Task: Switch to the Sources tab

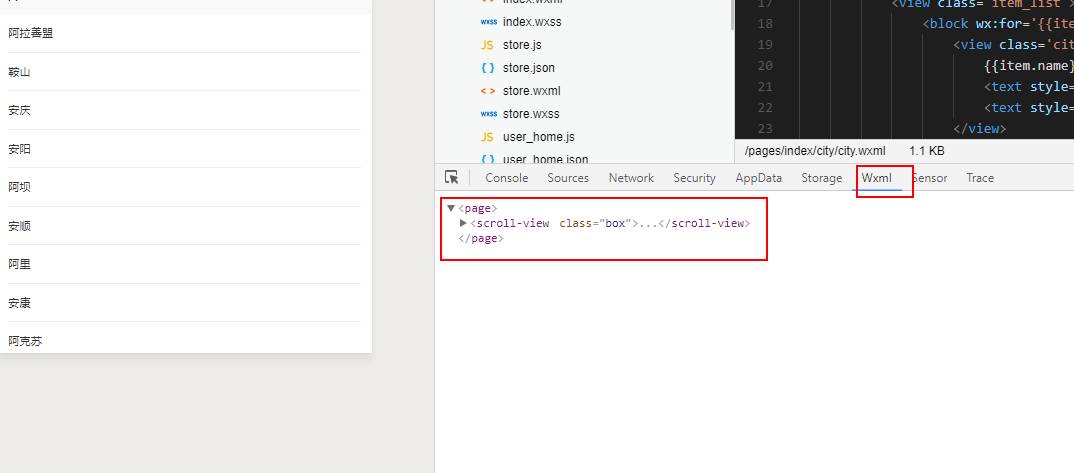Action: (x=568, y=178)
